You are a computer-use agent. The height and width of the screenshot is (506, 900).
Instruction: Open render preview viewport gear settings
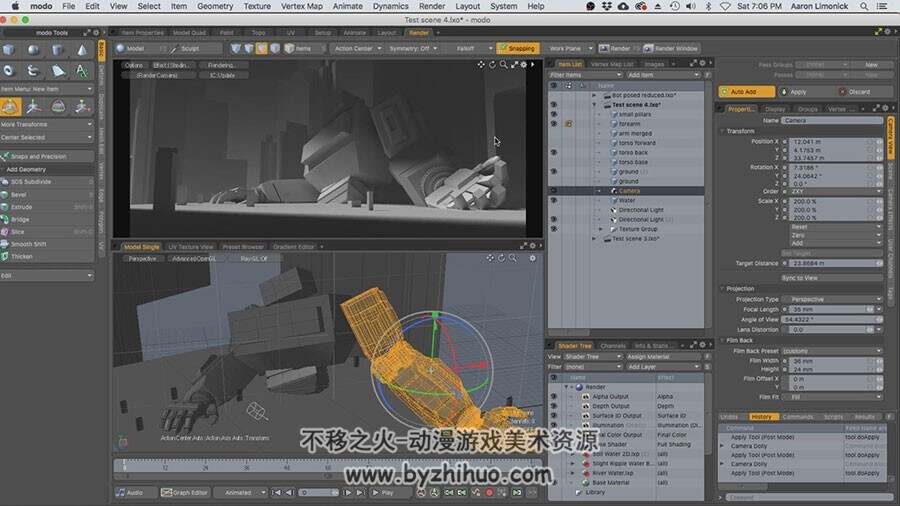coord(523,65)
